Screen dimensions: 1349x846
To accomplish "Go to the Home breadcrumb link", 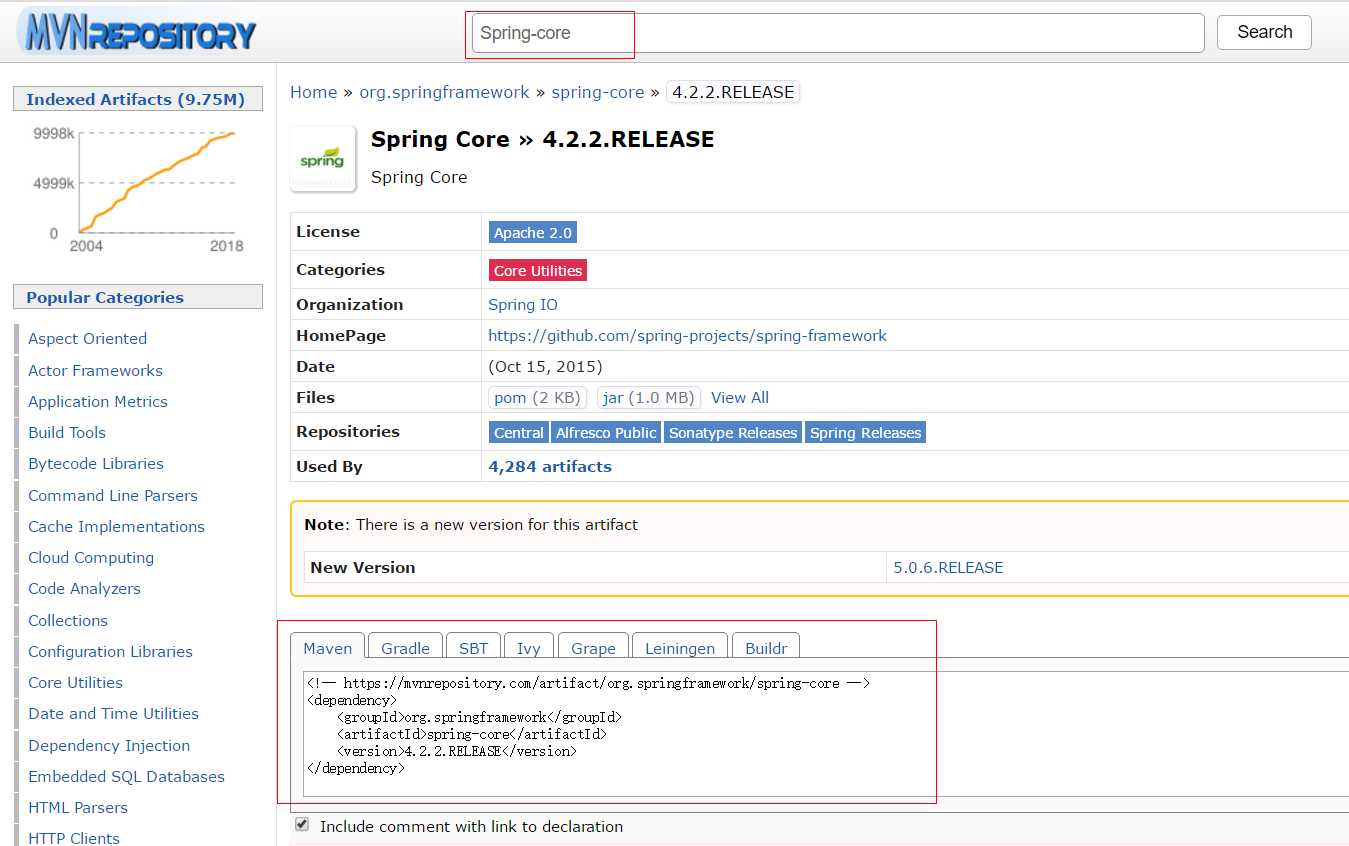I will [314, 92].
